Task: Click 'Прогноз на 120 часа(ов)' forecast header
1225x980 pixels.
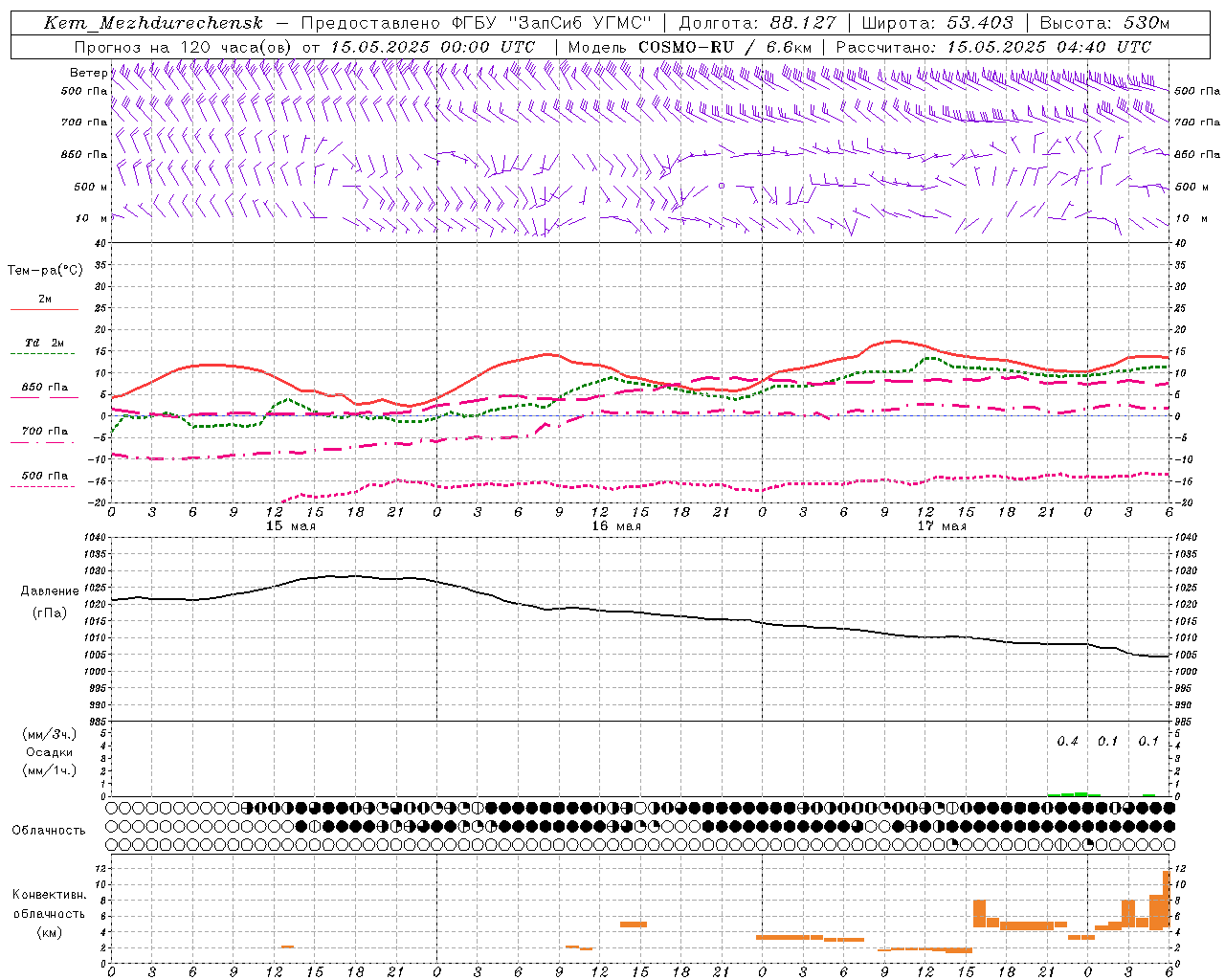Action: 184,47
